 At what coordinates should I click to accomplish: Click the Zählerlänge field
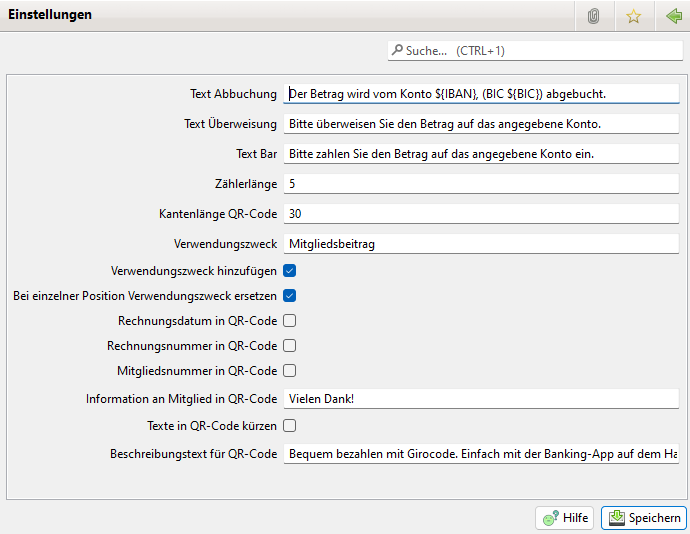[x=480, y=184]
